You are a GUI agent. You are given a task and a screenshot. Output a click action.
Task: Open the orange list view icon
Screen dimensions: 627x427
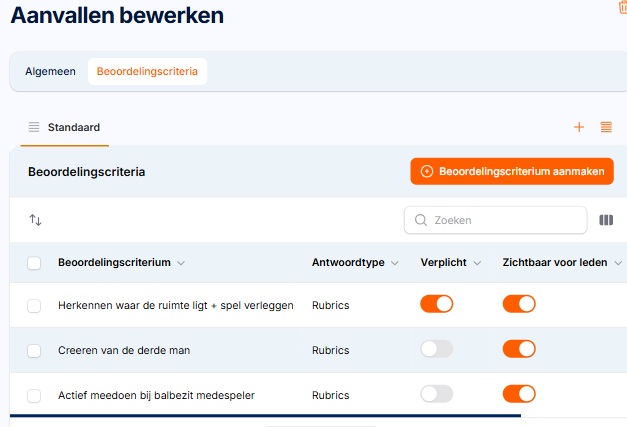606,127
